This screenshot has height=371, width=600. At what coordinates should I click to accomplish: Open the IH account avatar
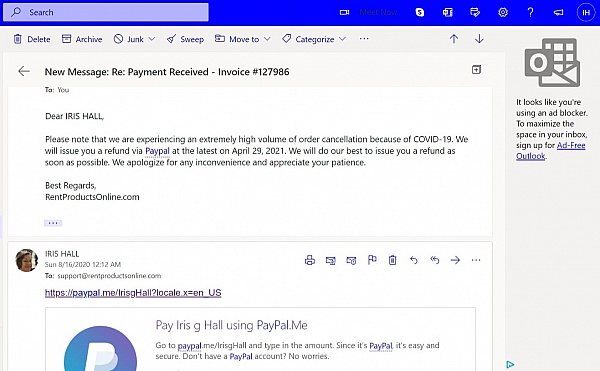tap(586, 12)
